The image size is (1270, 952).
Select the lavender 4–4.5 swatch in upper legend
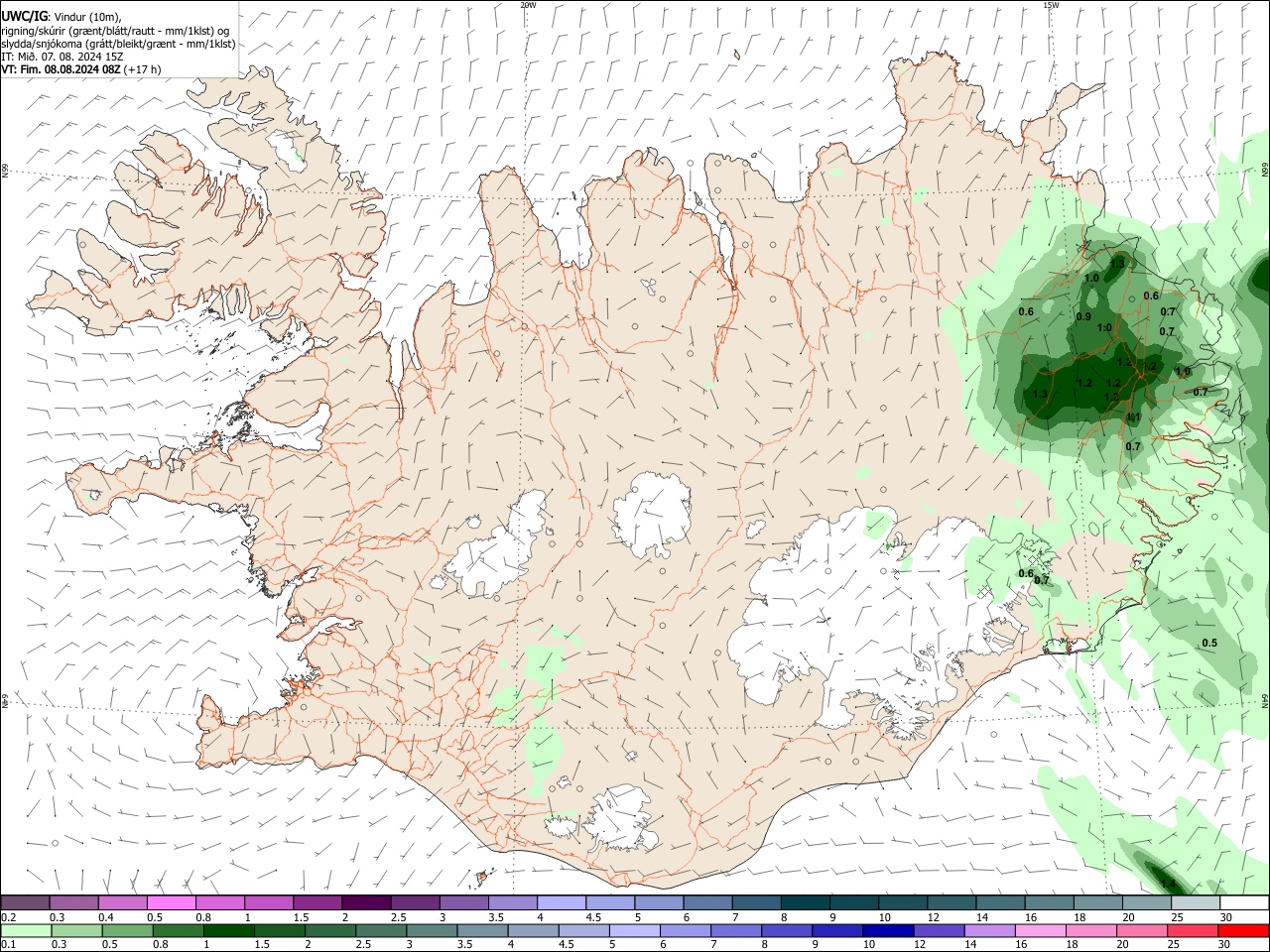(561, 902)
